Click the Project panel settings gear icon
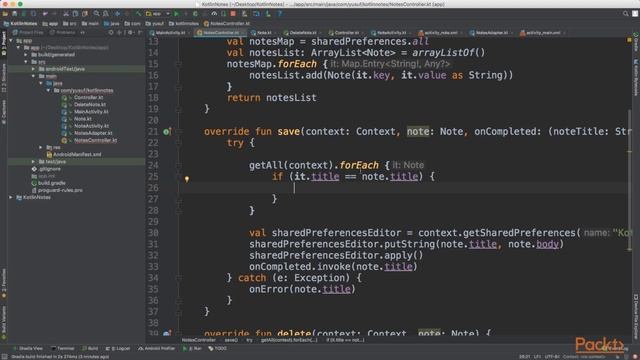This screenshot has height=360, width=640. pos(130,32)
